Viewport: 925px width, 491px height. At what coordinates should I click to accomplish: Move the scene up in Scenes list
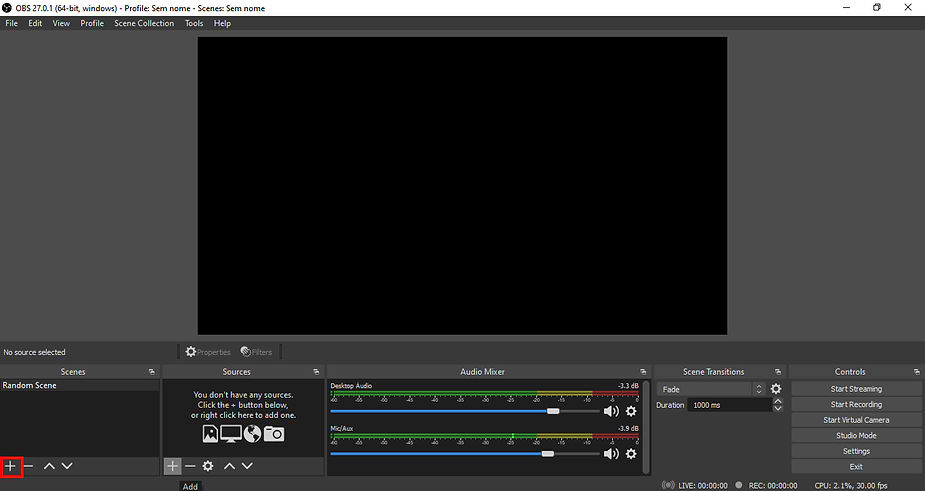coord(50,466)
